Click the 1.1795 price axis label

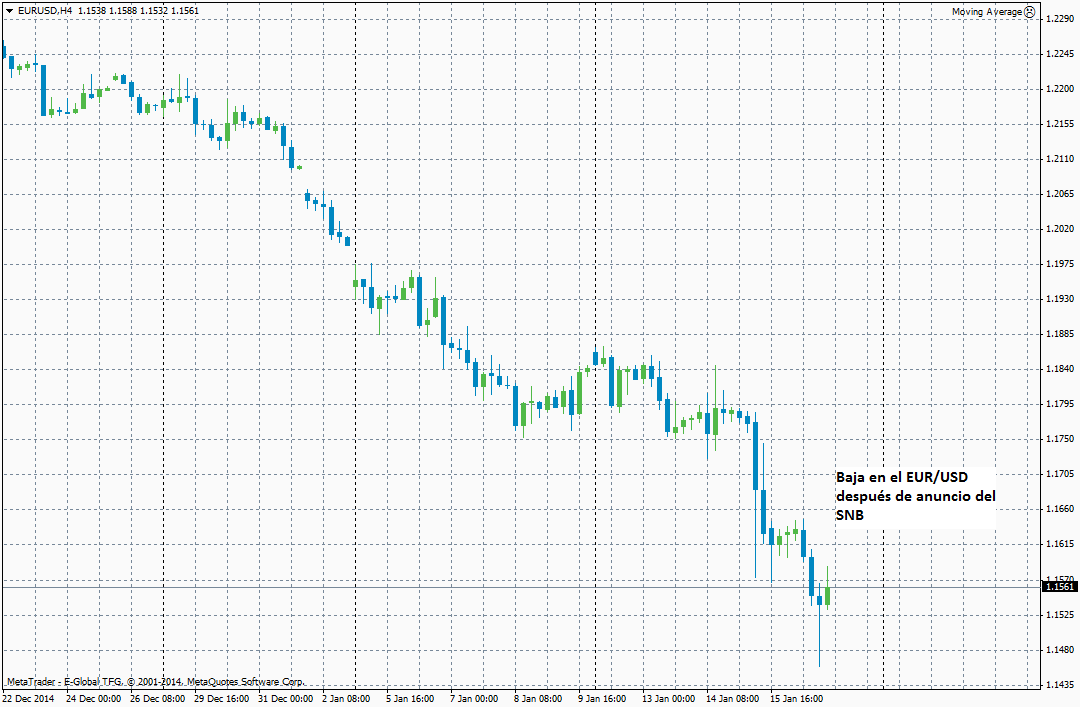1059,404
